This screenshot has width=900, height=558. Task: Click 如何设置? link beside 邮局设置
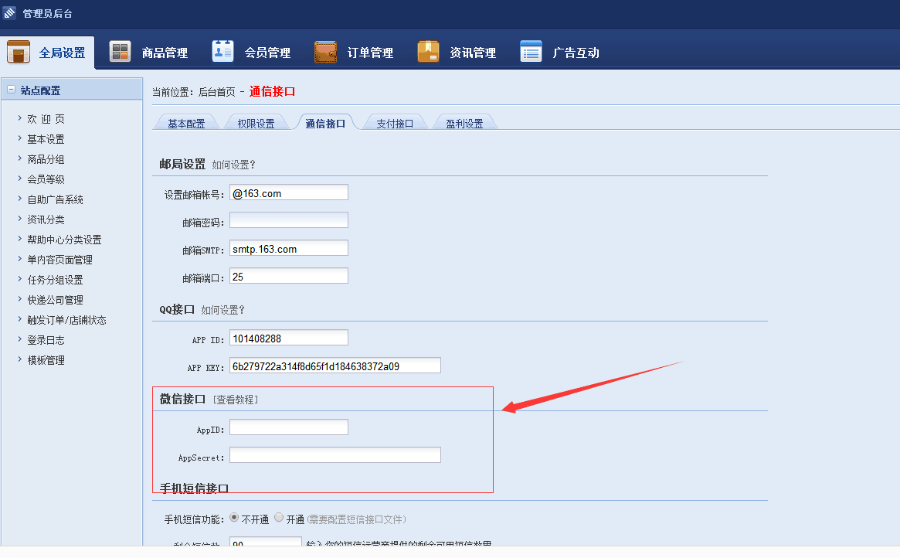point(234,165)
